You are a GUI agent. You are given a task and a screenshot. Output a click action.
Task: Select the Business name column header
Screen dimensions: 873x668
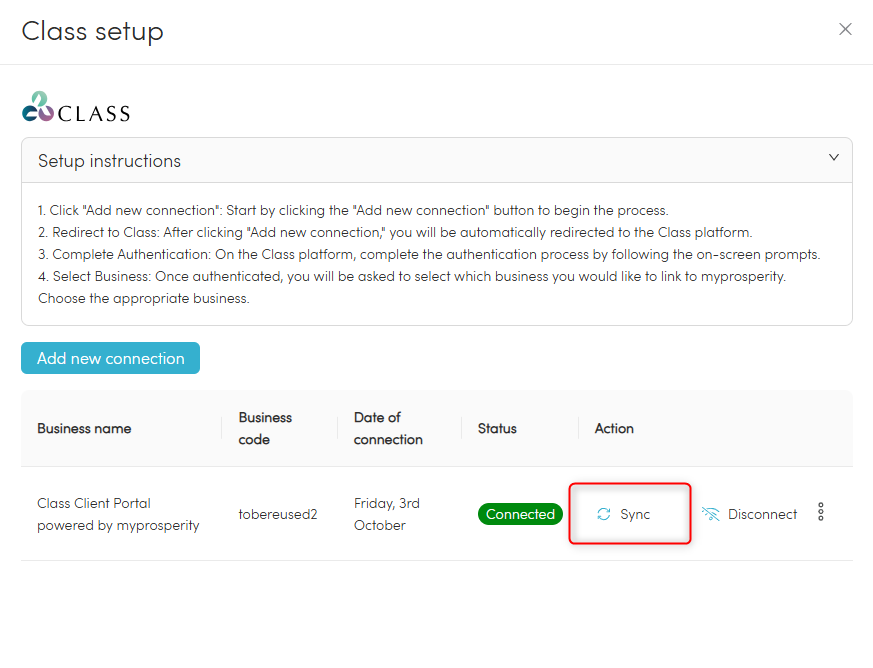84,429
